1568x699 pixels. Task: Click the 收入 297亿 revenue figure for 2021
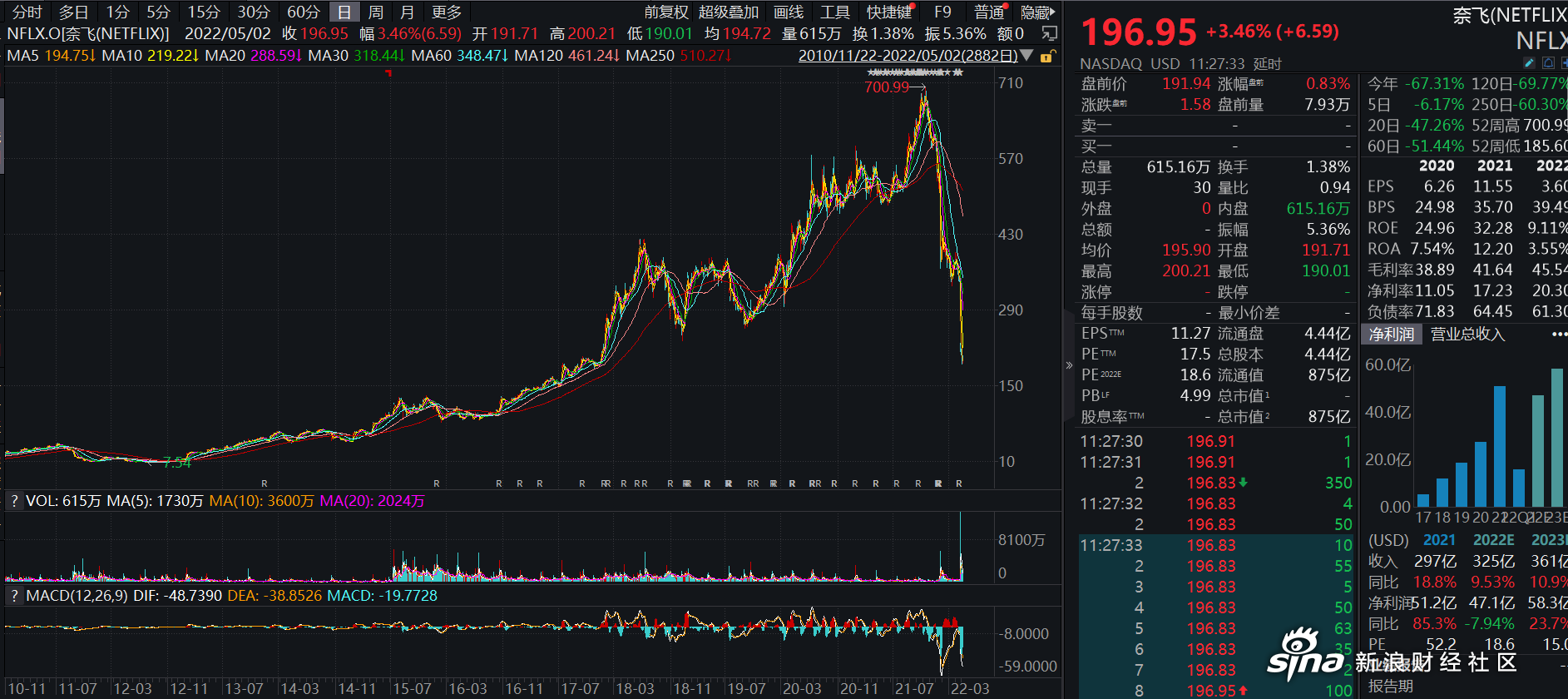1435,562
